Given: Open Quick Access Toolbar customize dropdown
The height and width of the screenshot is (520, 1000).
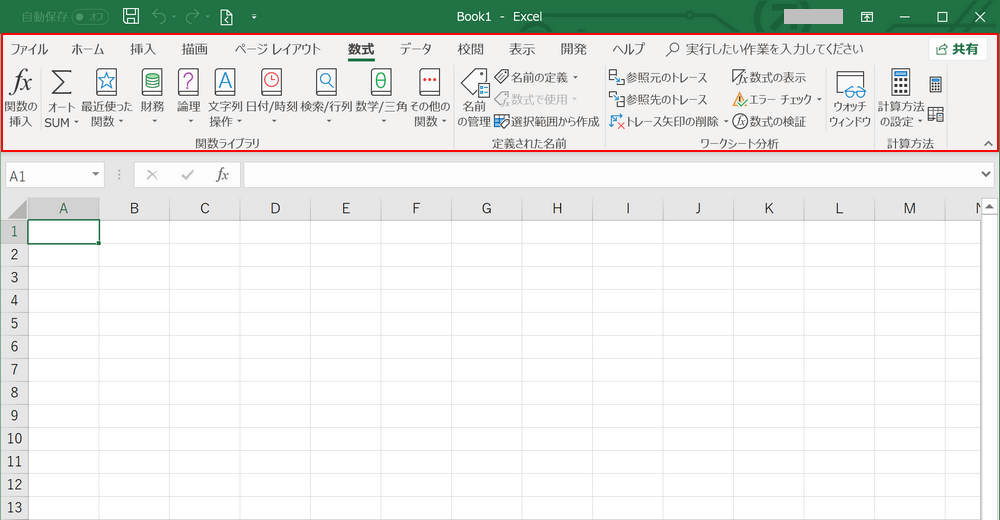Looking at the screenshot, I should coord(254,17).
